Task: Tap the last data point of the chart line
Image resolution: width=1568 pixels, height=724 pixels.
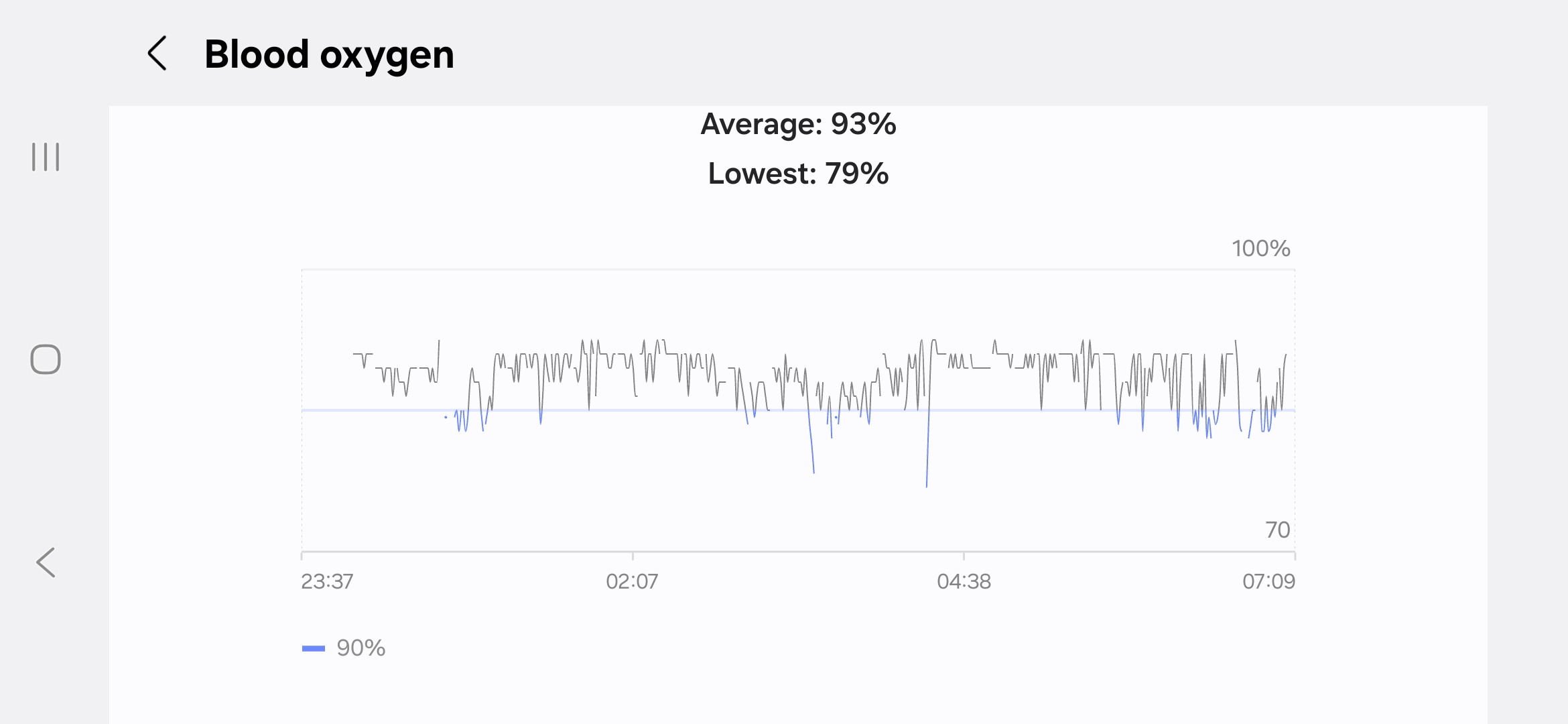Action: click(1286, 355)
